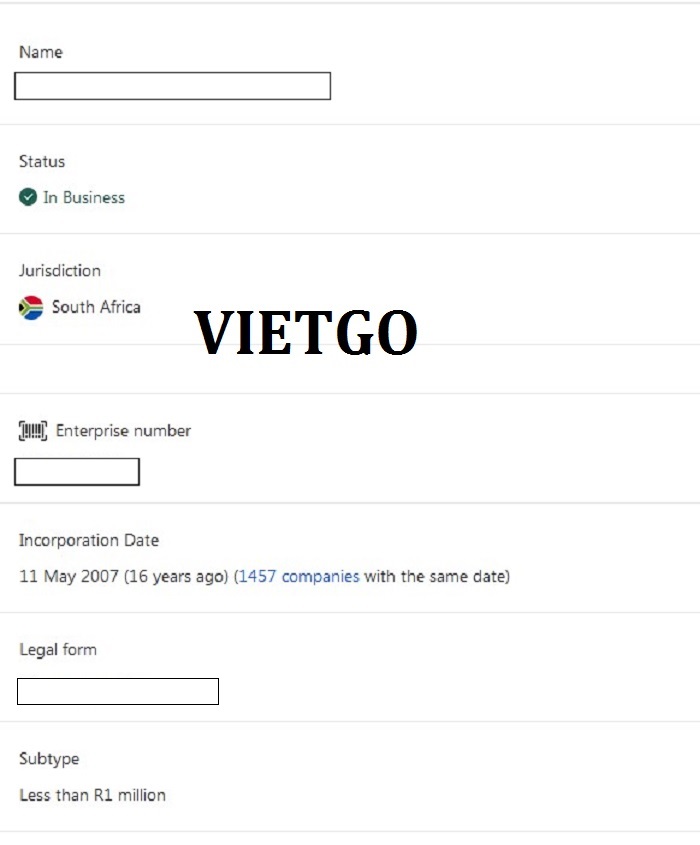This screenshot has width=700, height=845.
Task: Click the redacted Enterprise number box
Action: (x=77, y=472)
